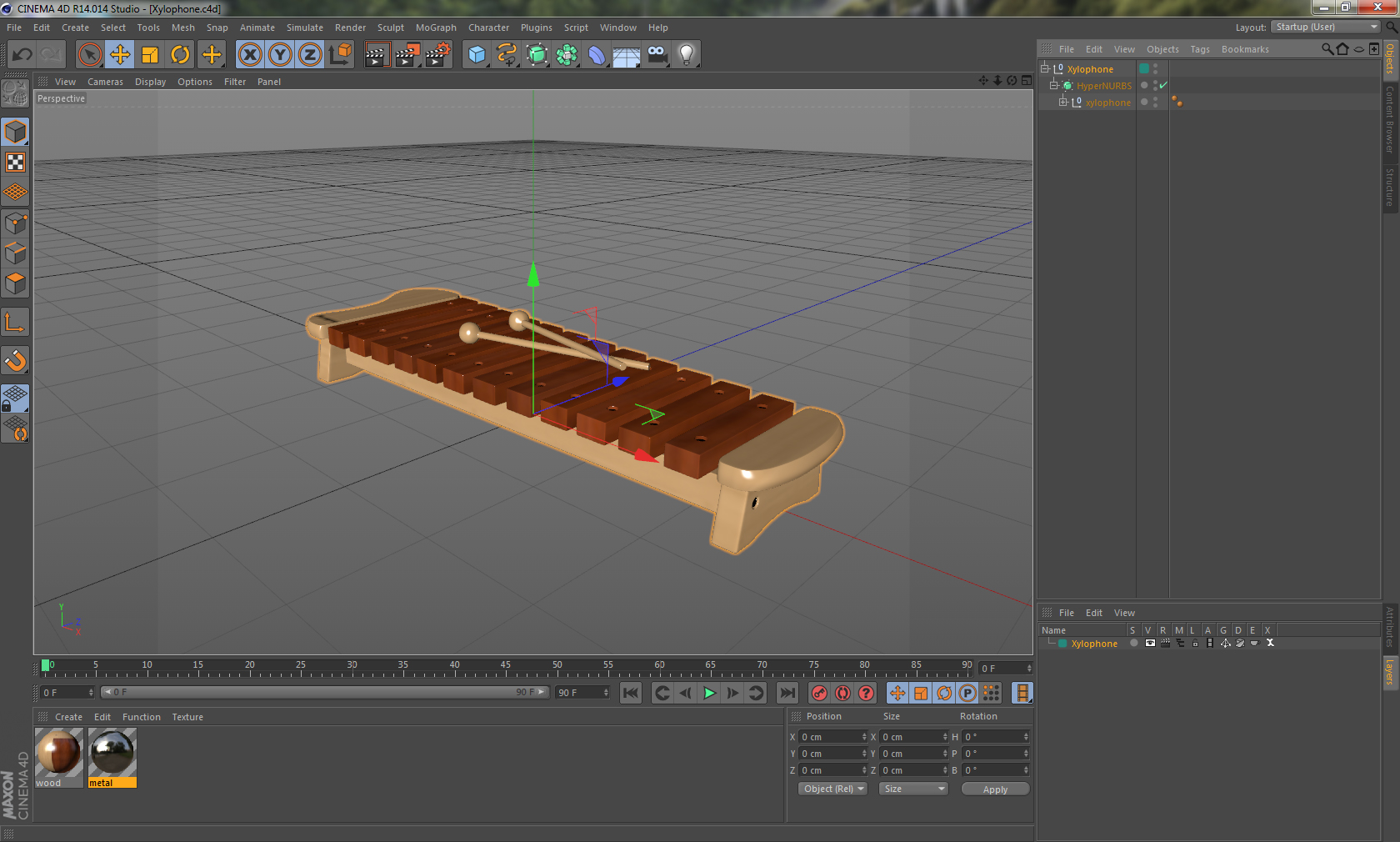The width and height of the screenshot is (1400, 842).
Task: Click the Apply button
Action: (x=995, y=789)
